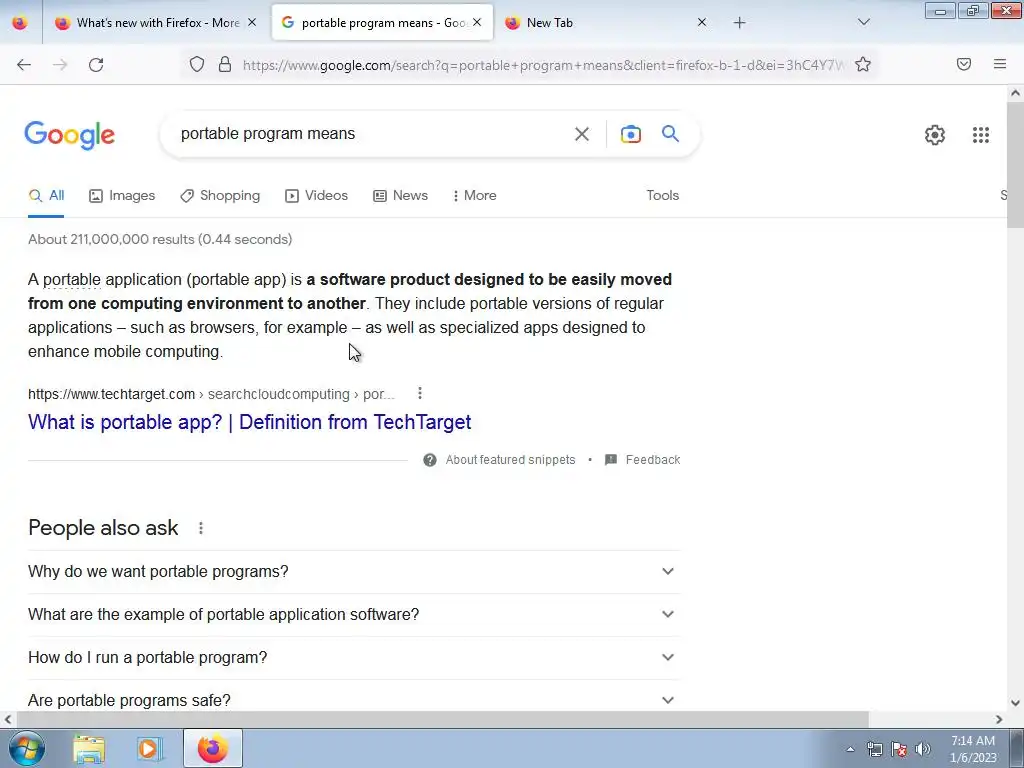List all tabs dropdown arrow

click(863, 23)
